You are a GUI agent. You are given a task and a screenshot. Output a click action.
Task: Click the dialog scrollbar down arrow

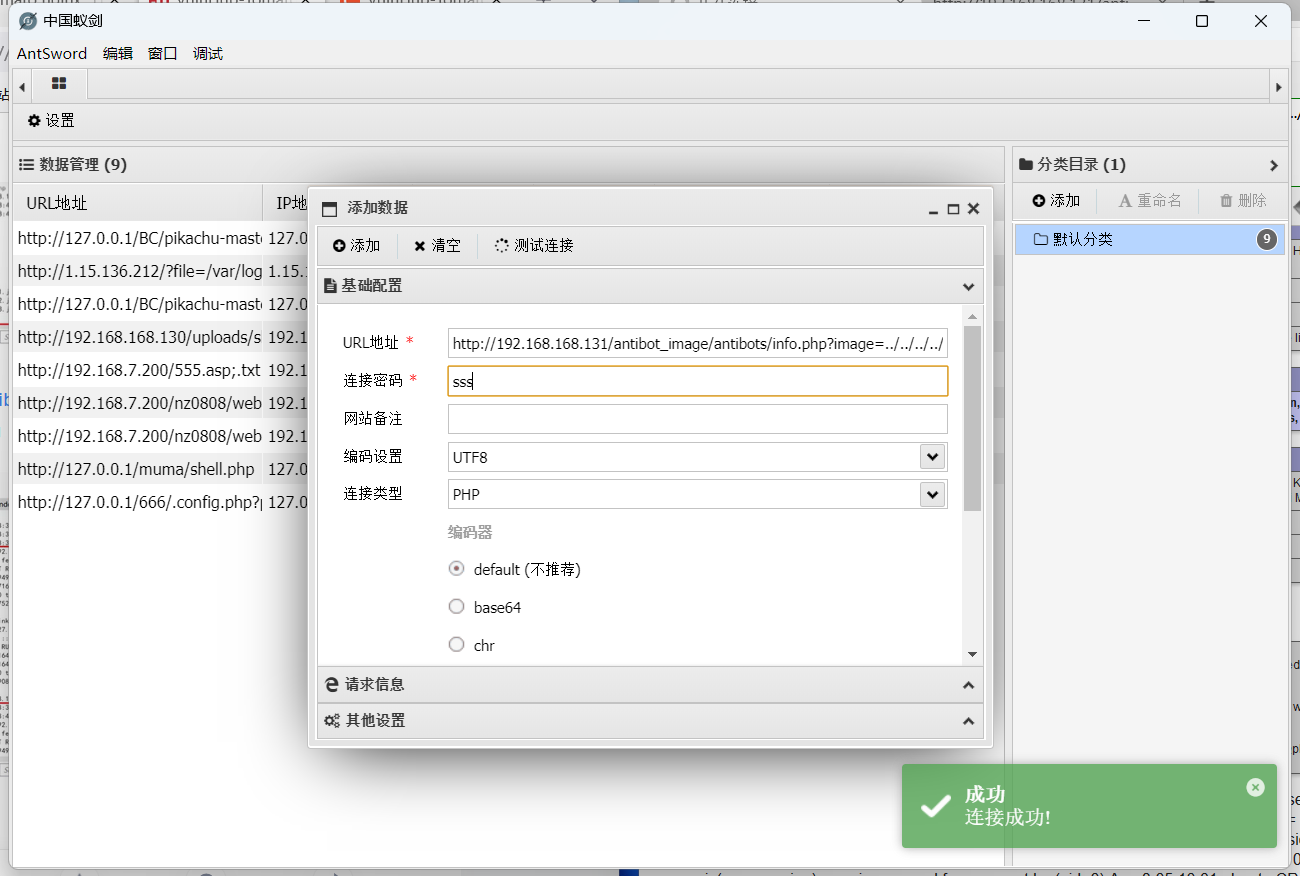tap(973, 654)
